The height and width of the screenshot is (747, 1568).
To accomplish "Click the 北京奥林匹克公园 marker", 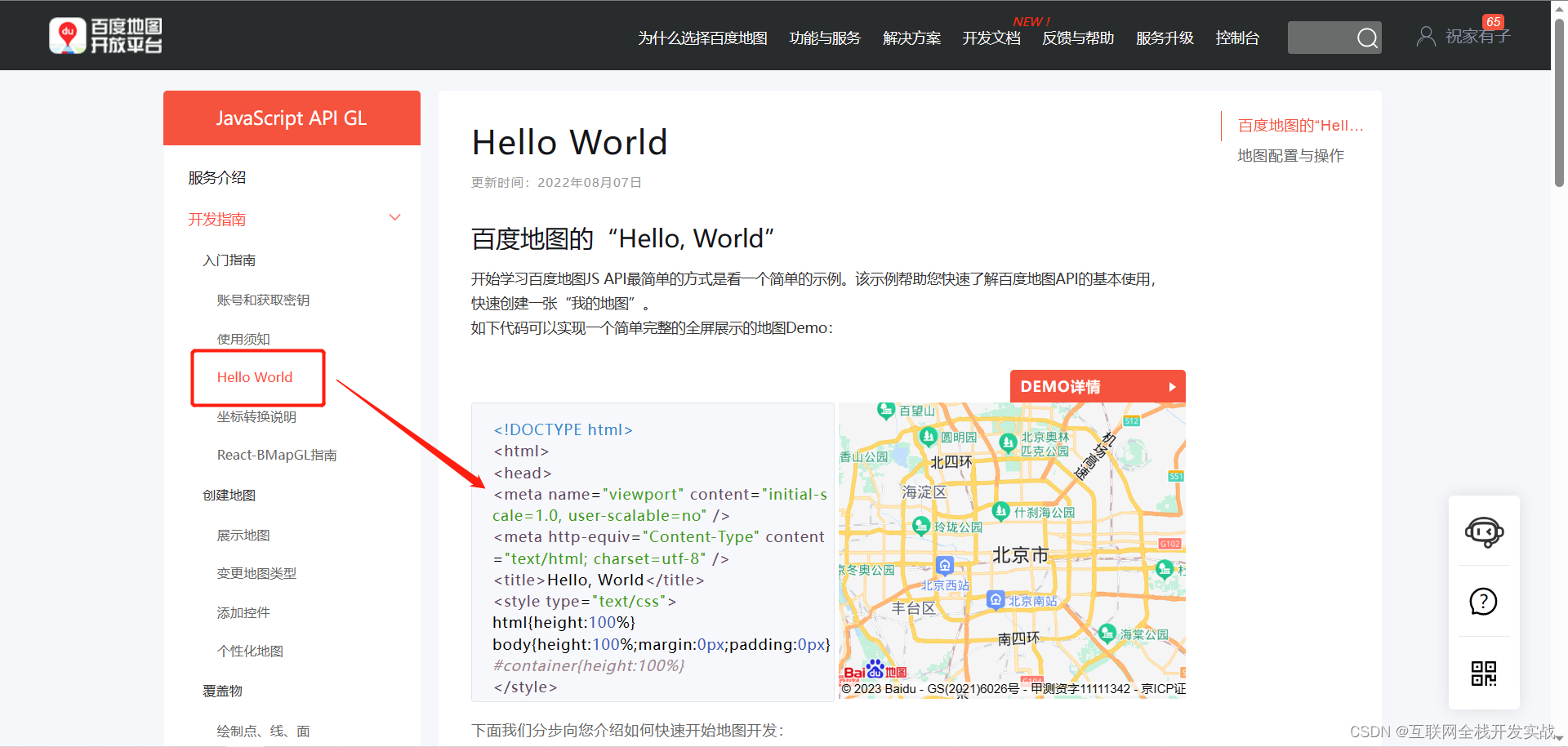I will click(x=1009, y=442).
